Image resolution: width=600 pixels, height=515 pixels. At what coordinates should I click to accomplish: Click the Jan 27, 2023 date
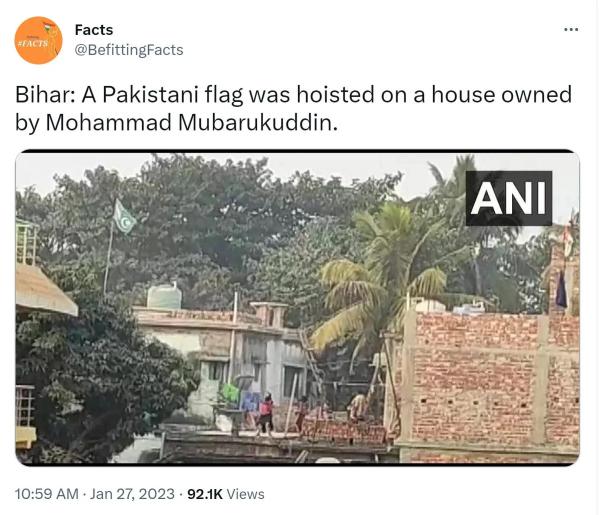pos(132,494)
